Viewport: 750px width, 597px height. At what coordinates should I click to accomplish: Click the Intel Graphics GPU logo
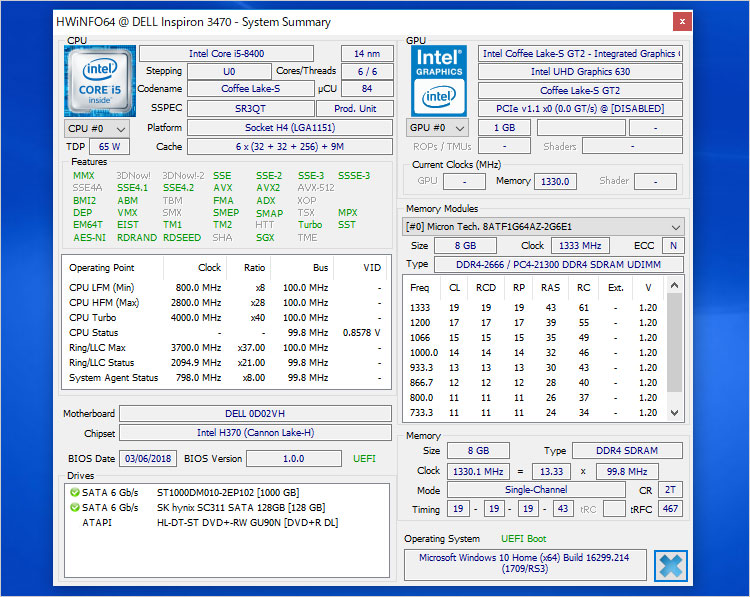(x=439, y=81)
